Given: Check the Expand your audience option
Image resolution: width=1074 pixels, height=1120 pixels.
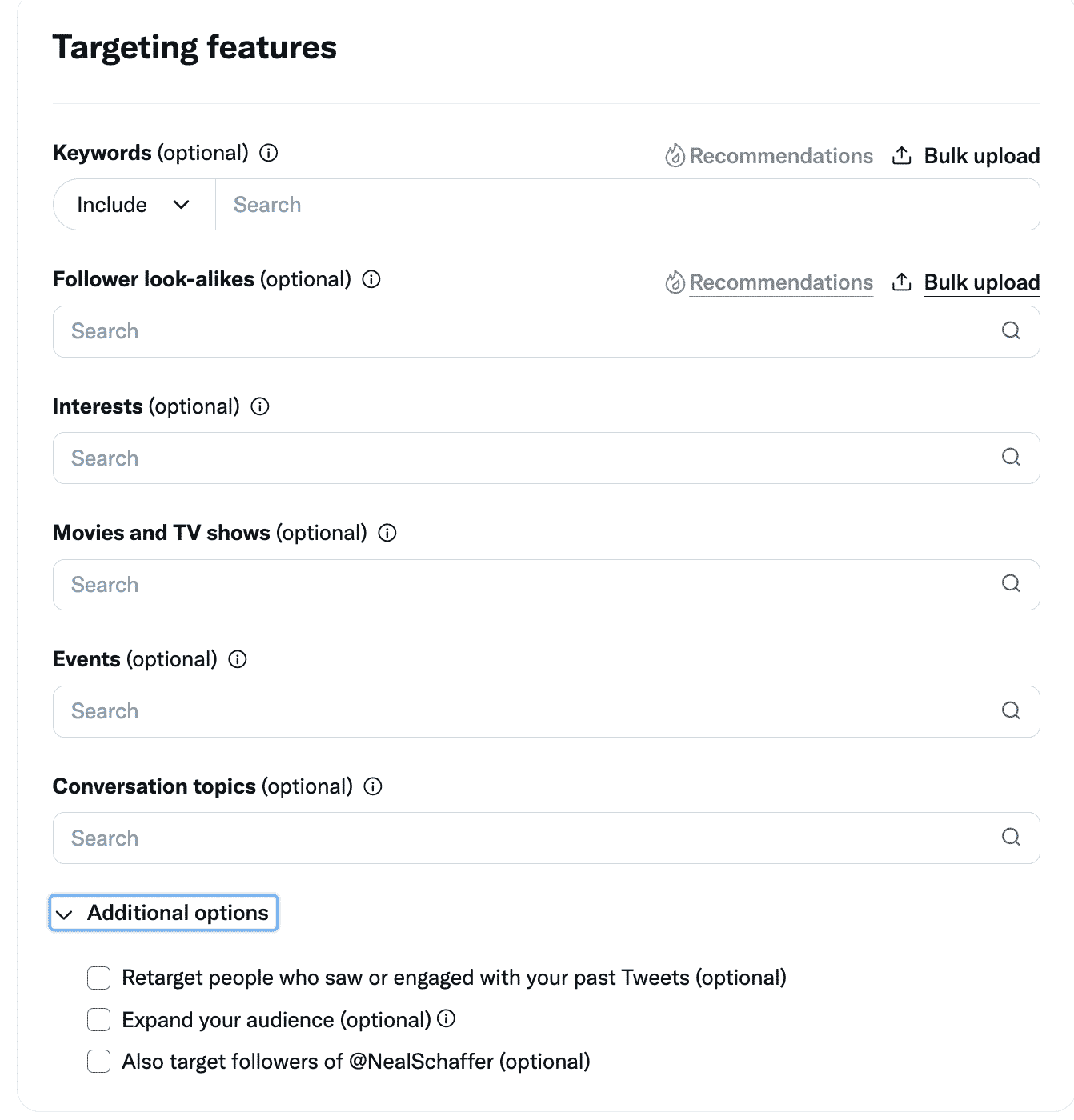Looking at the screenshot, I should [98, 1019].
